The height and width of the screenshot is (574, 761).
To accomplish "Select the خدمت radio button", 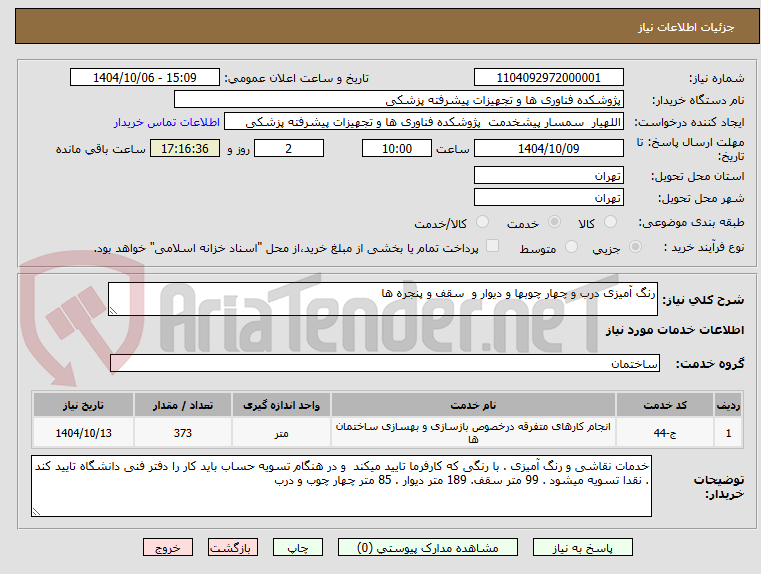I will (554, 222).
